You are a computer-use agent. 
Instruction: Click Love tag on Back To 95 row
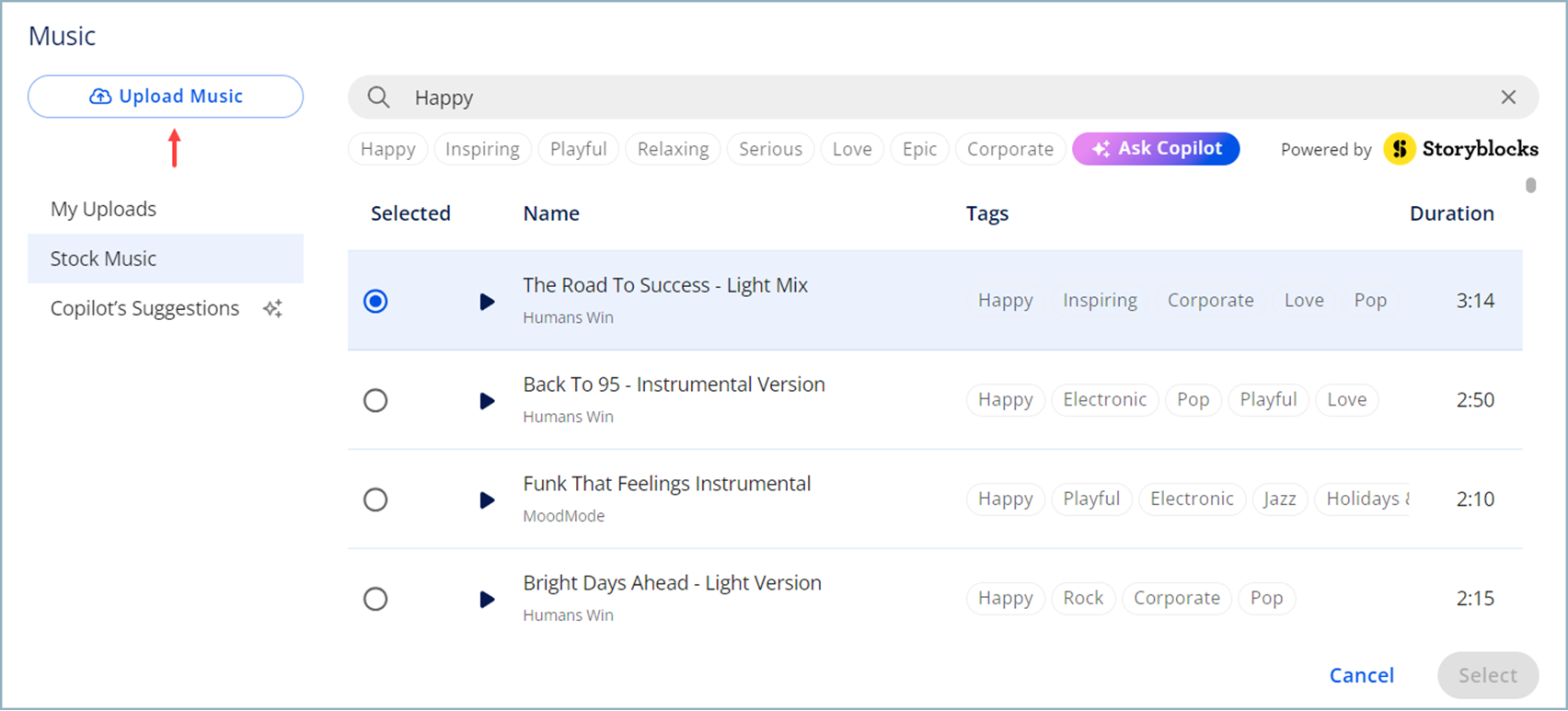(1346, 399)
